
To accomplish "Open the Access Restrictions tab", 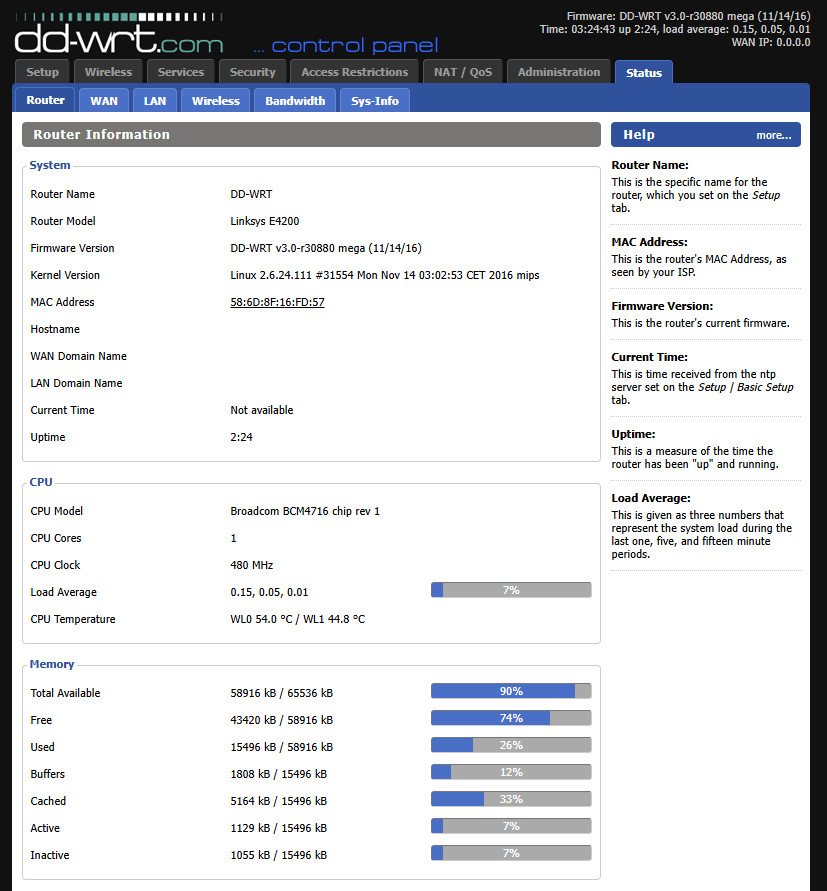I will [x=354, y=71].
